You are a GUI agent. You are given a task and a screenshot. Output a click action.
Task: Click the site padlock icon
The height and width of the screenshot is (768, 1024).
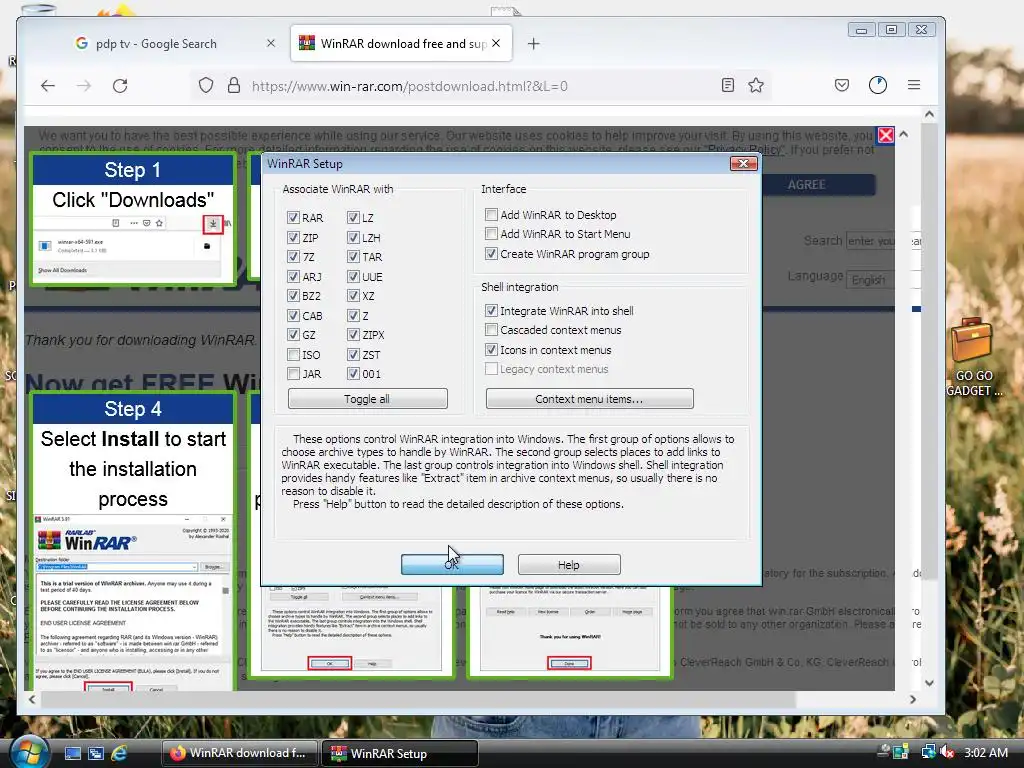[234, 86]
